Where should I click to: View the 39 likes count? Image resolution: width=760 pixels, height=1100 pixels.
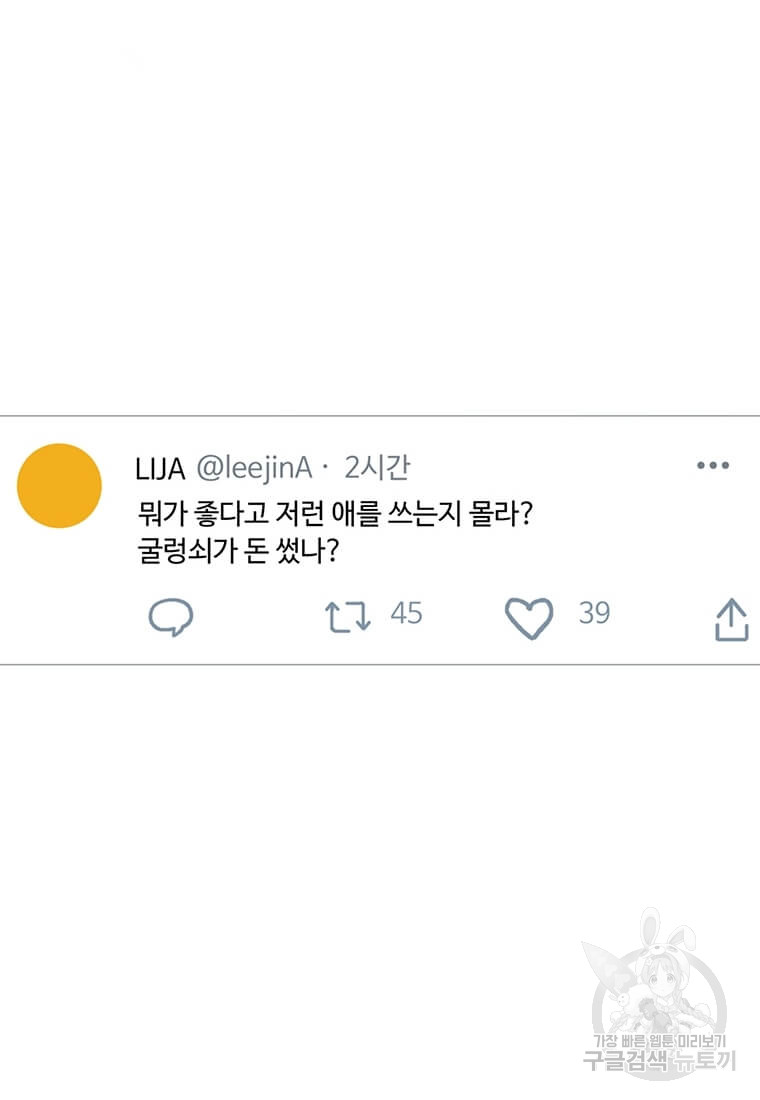(x=594, y=614)
